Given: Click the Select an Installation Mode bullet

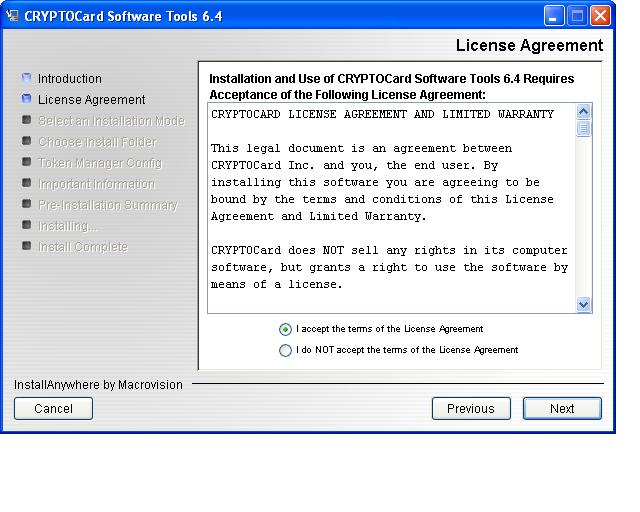Looking at the screenshot, I should pyautogui.click(x=26, y=120).
